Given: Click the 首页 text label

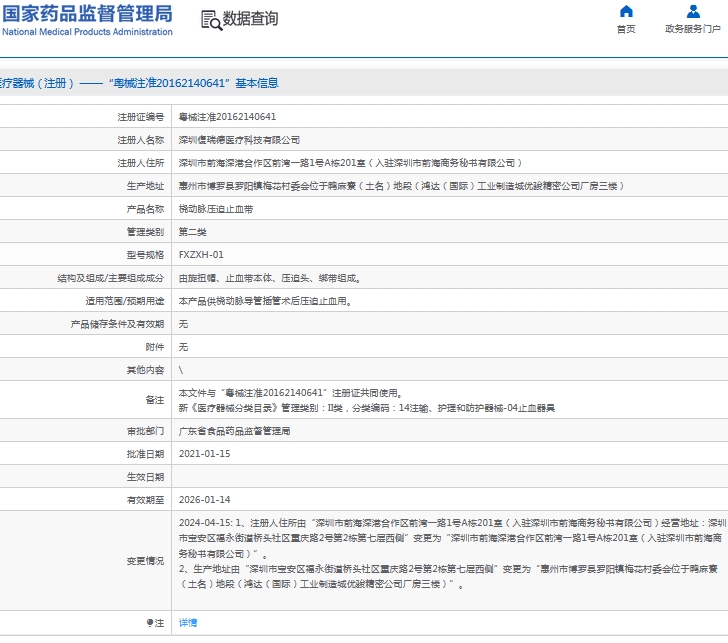Looking at the screenshot, I should (626, 29).
